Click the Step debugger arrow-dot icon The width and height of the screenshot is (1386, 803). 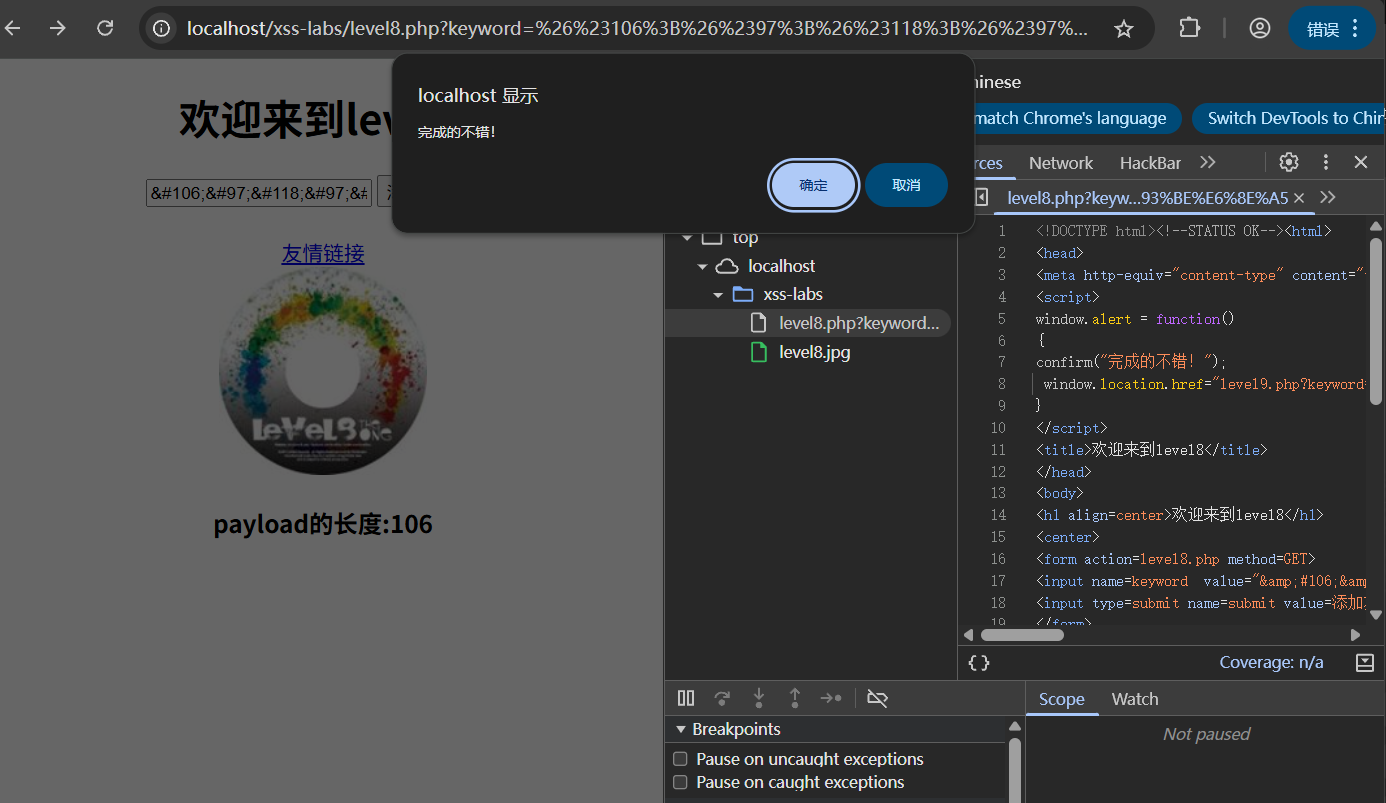pyautogui.click(x=831, y=698)
